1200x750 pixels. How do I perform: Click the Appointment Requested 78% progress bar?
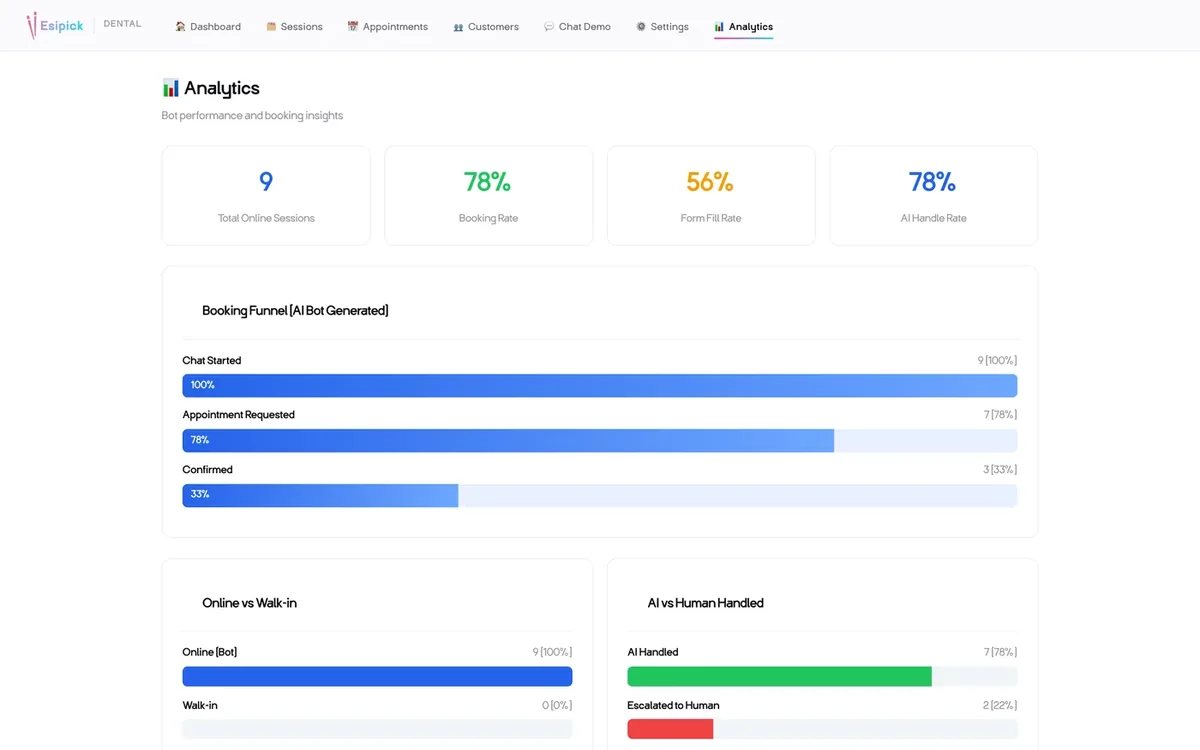pos(600,440)
